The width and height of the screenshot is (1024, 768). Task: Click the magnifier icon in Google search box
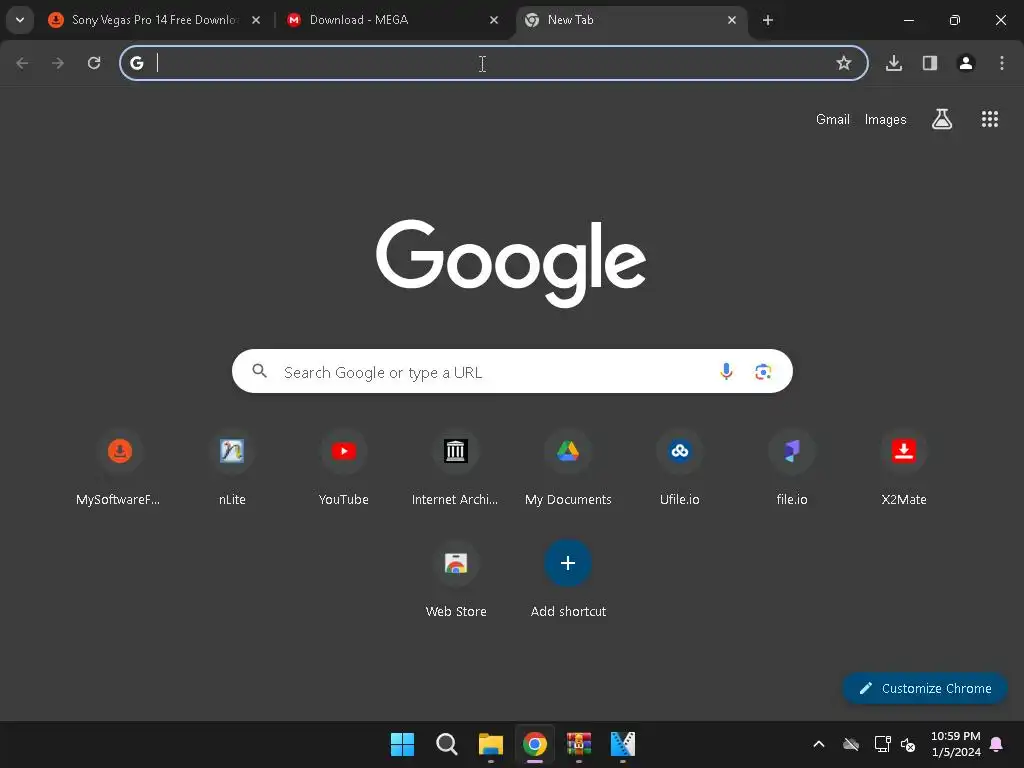click(x=260, y=371)
